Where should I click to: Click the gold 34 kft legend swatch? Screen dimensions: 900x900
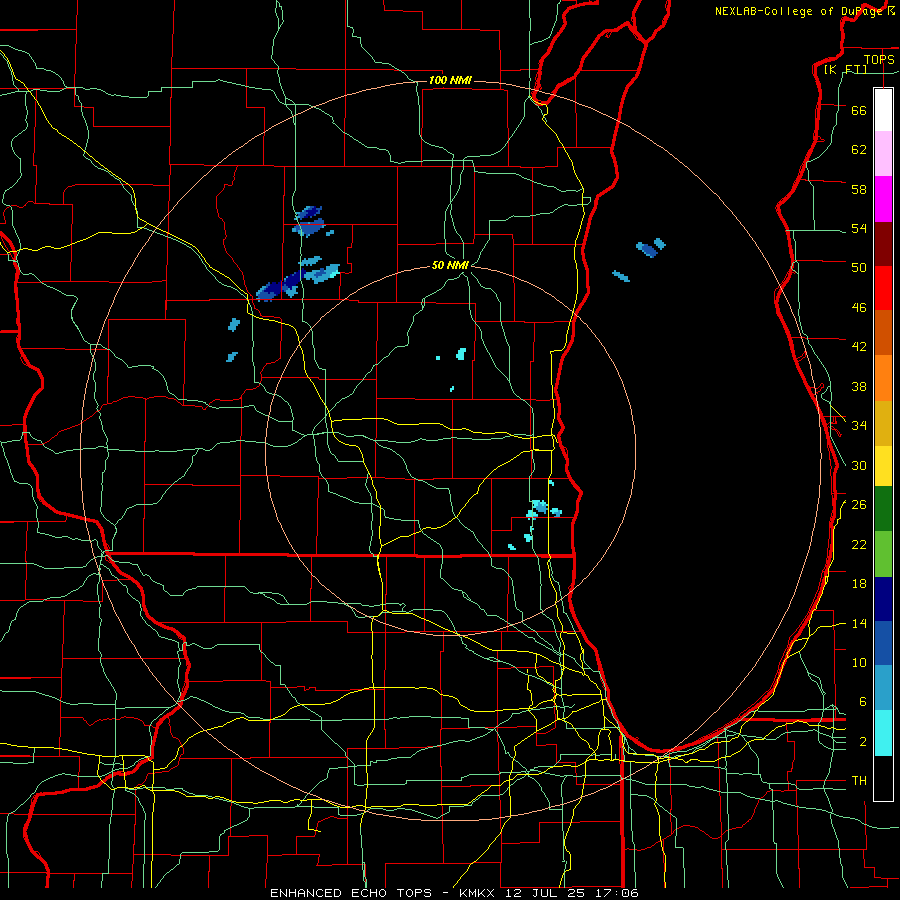pyautogui.click(x=883, y=423)
